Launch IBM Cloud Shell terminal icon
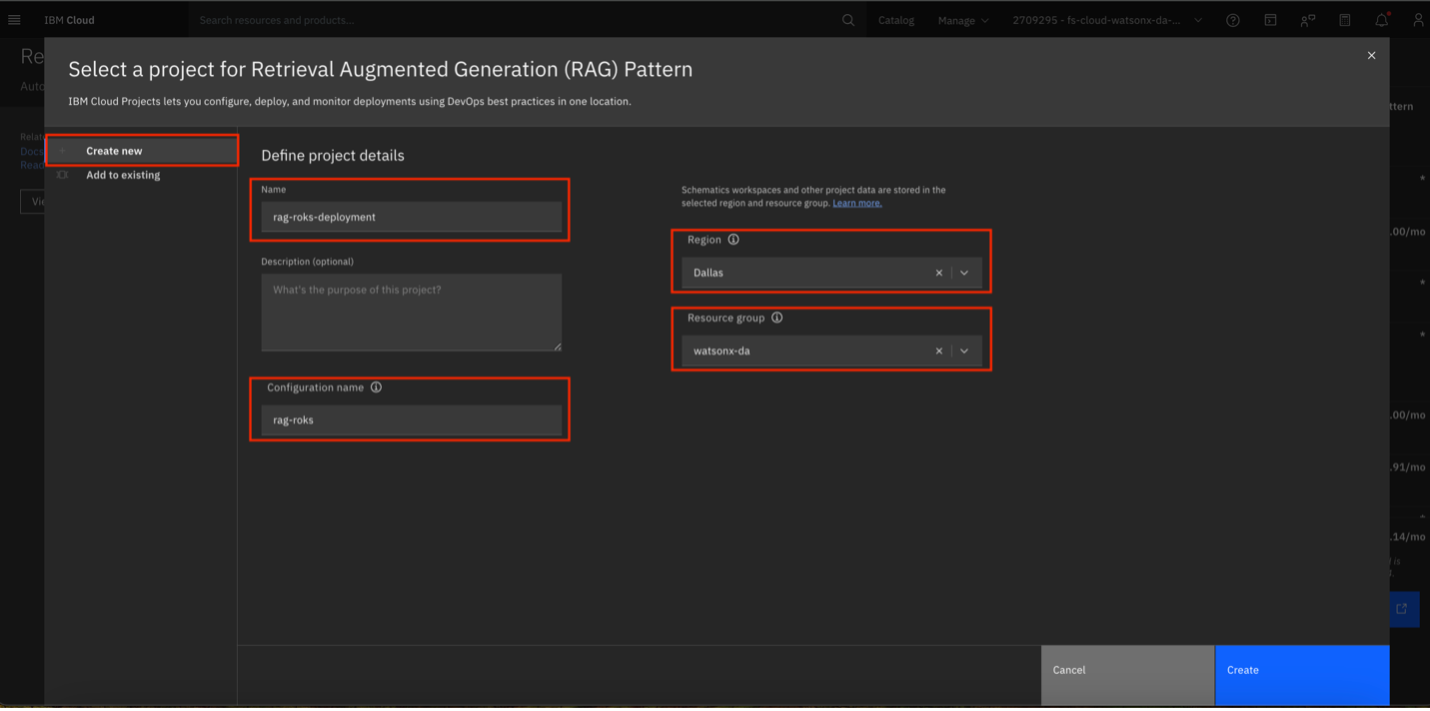Image resolution: width=1430 pixels, height=711 pixels. pyautogui.click(x=1270, y=20)
